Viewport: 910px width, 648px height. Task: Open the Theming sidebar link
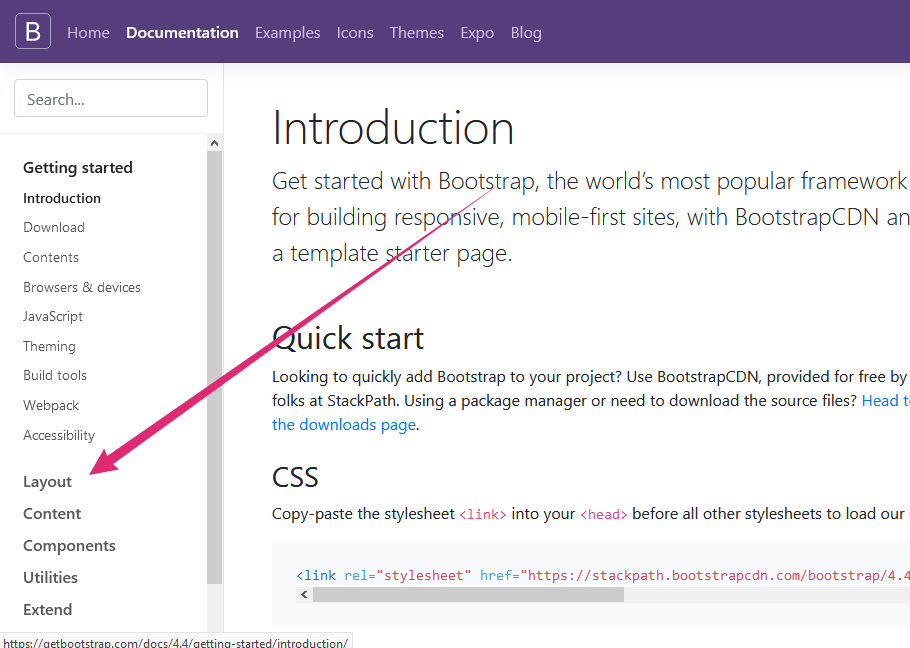[49, 346]
